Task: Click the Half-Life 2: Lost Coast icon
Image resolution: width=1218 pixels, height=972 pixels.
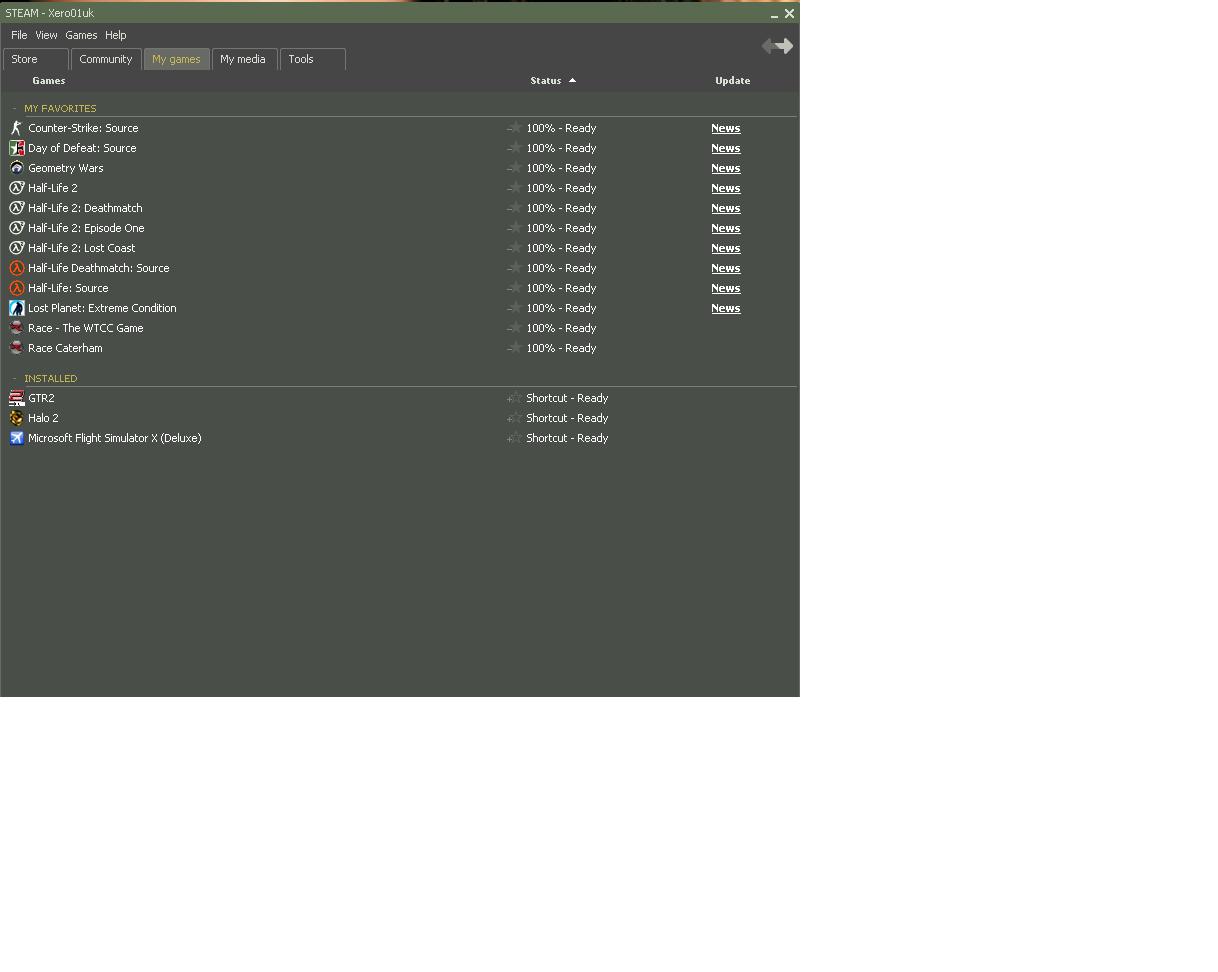Action: point(16,248)
